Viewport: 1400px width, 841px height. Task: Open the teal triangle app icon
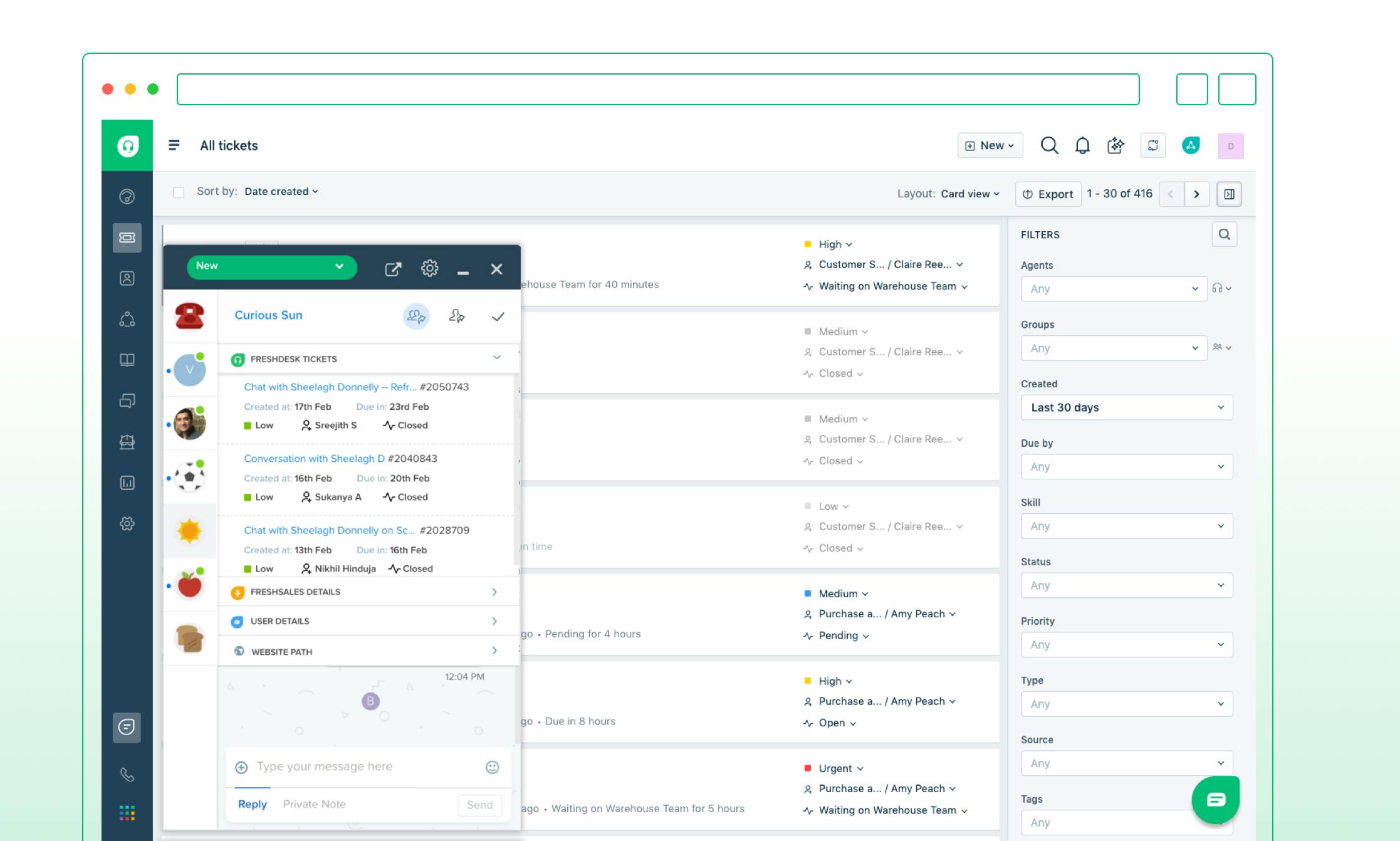click(x=1191, y=145)
